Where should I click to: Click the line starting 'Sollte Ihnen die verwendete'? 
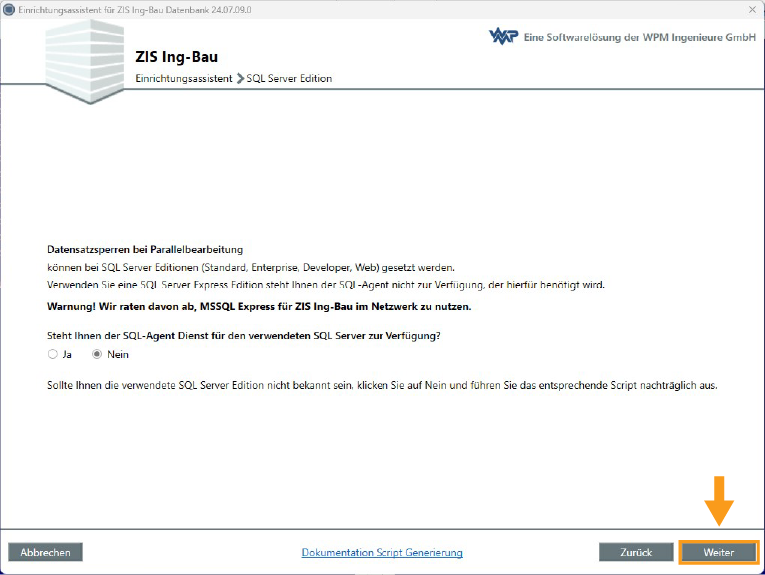coord(382,385)
